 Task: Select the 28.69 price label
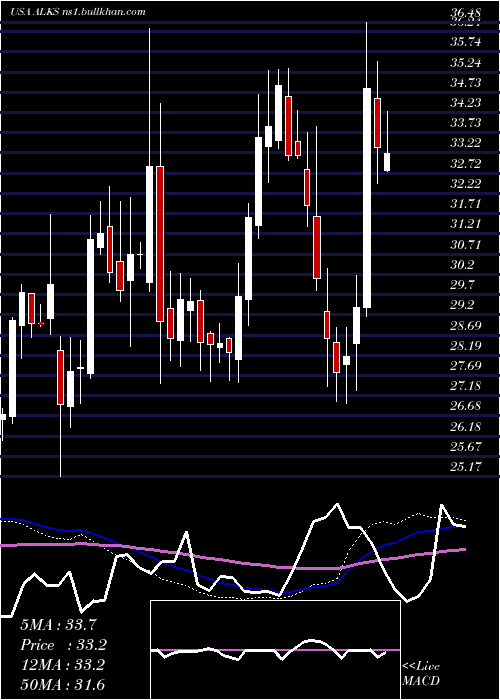(466, 325)
